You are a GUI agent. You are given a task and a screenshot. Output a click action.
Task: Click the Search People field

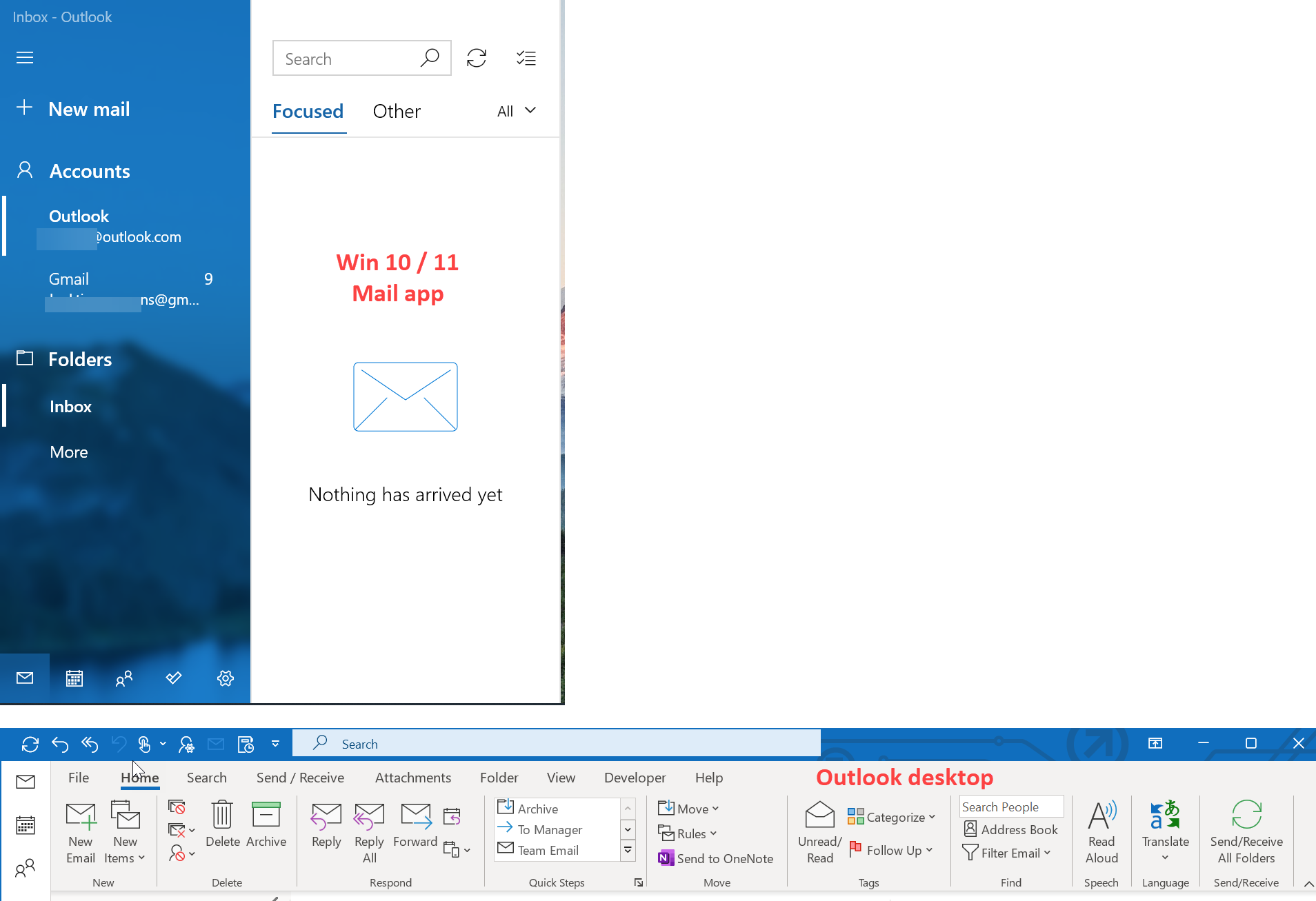(x=1011, y=807)
